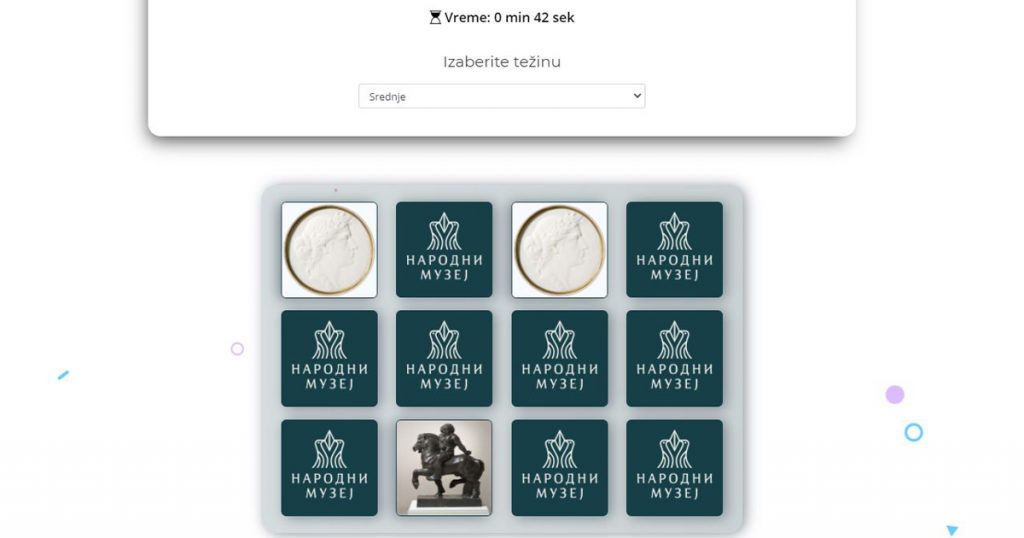This screenshot has height=538, width=1024.
Task: Click the small purple ring left of the cards
Action: pos(237,349)
